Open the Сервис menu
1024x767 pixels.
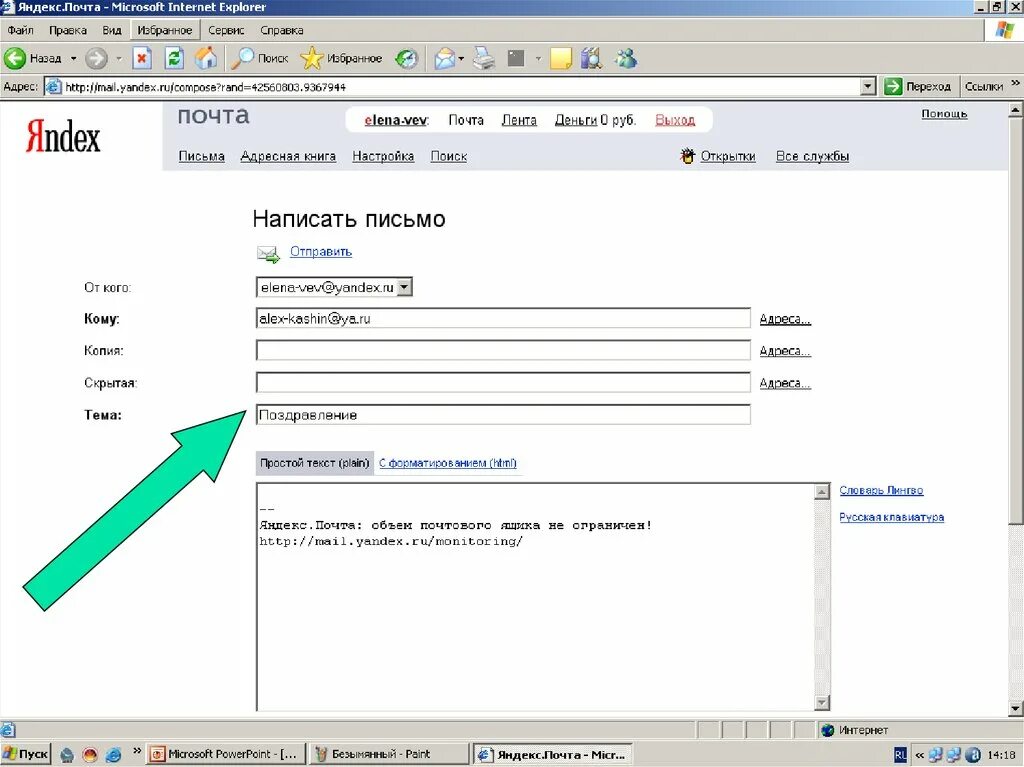pos(226,30)
